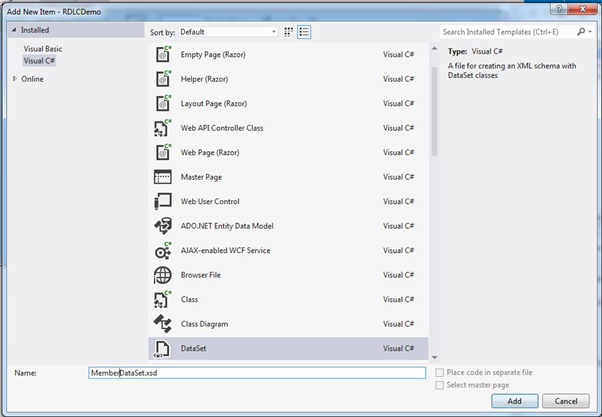Collapse the Installed tree node
The height and width of the screenshot is (417, 602).
pos(14,30)
